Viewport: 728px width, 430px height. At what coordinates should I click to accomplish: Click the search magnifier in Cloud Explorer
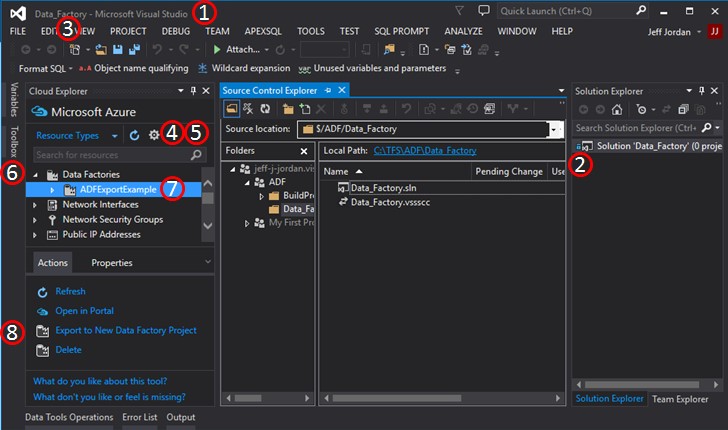(196, 155)
